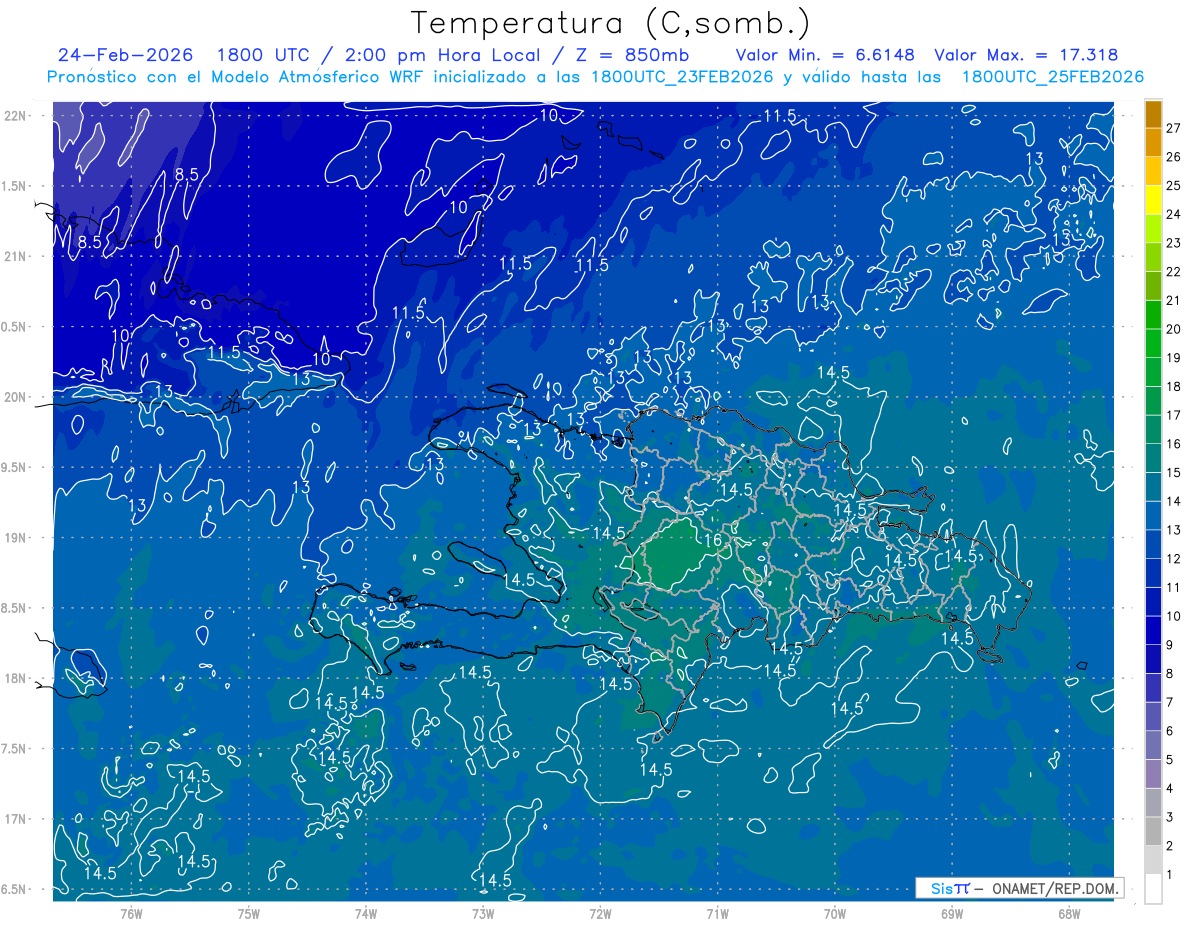Viewport: 1200px width, 927px height.
Task: Click the longitude label "75W"
Action: [249, 913]
